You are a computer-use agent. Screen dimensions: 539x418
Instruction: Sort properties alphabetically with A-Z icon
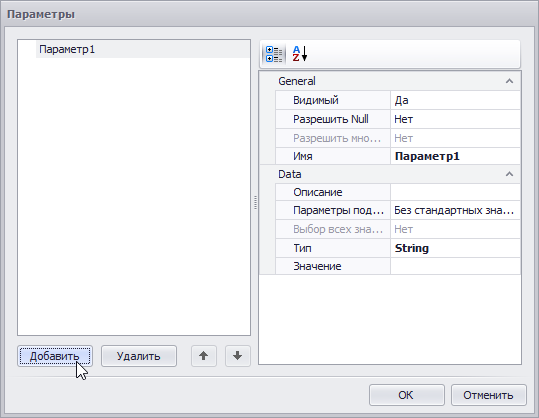(299, 54)
